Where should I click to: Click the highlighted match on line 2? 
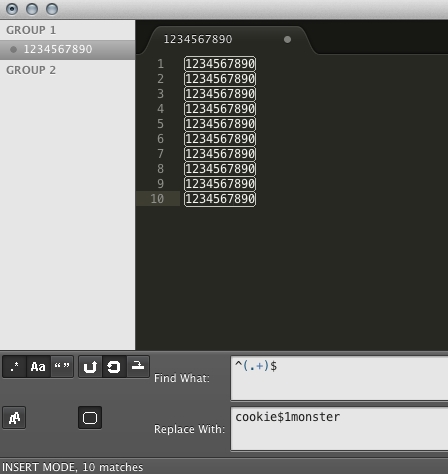[220, 79]
